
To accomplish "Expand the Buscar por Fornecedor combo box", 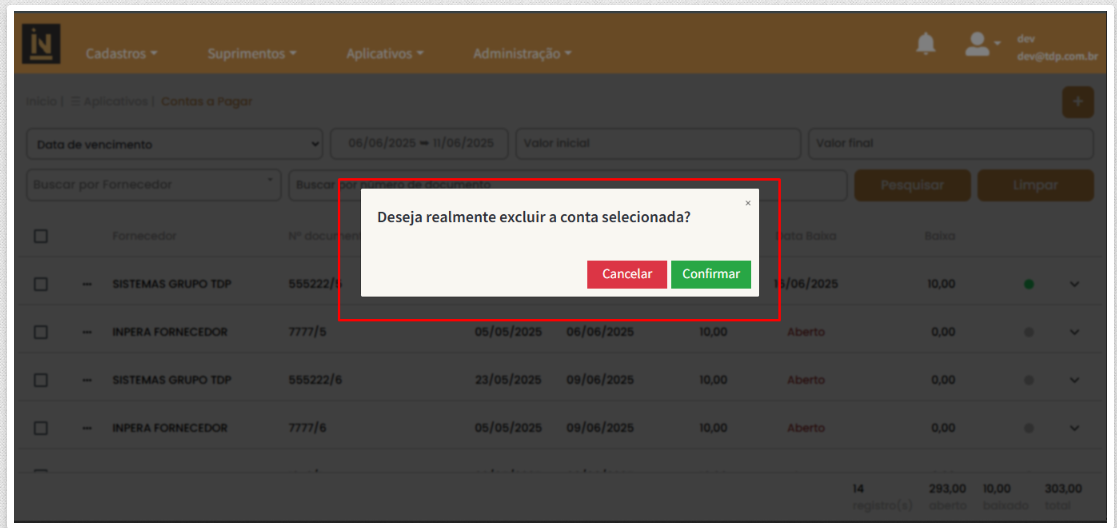I will pos(153,184).
